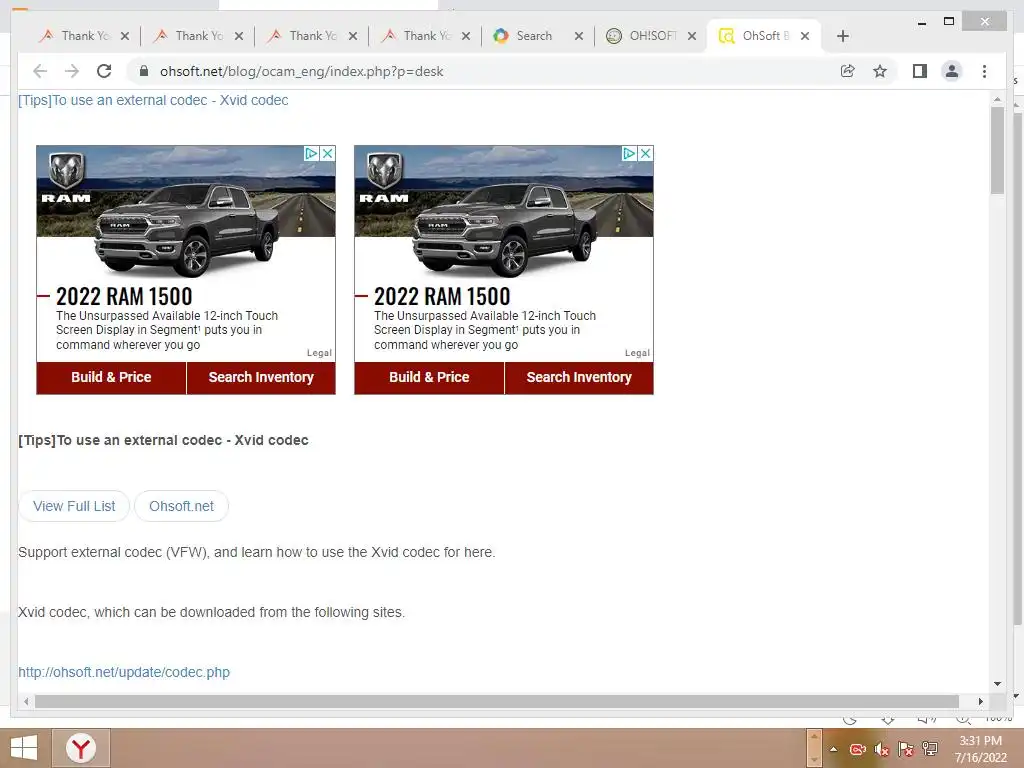Close the right RAM ad
The height and width of the screenshot is (768, 1024).
click(645, 153)
